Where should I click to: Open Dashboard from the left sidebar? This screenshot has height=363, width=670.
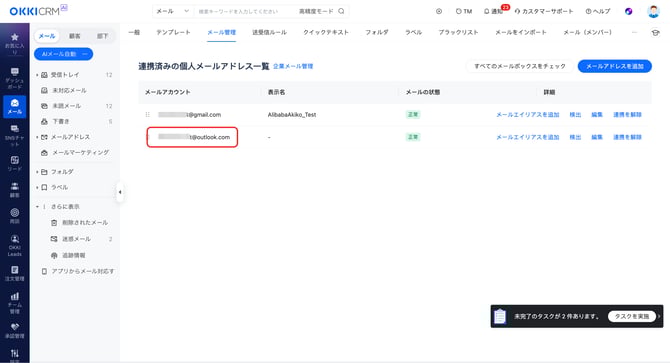point(15,78)
